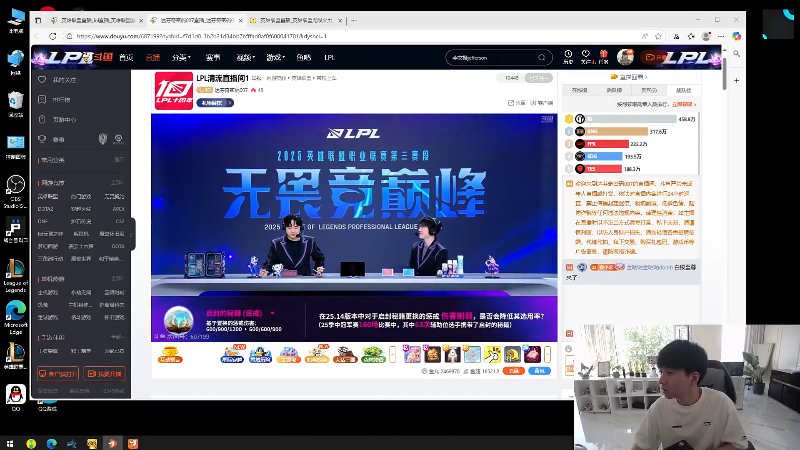Click the golden trophy task icon below video
This screenshot has width=800, height=450.
(x=170, y=354)
